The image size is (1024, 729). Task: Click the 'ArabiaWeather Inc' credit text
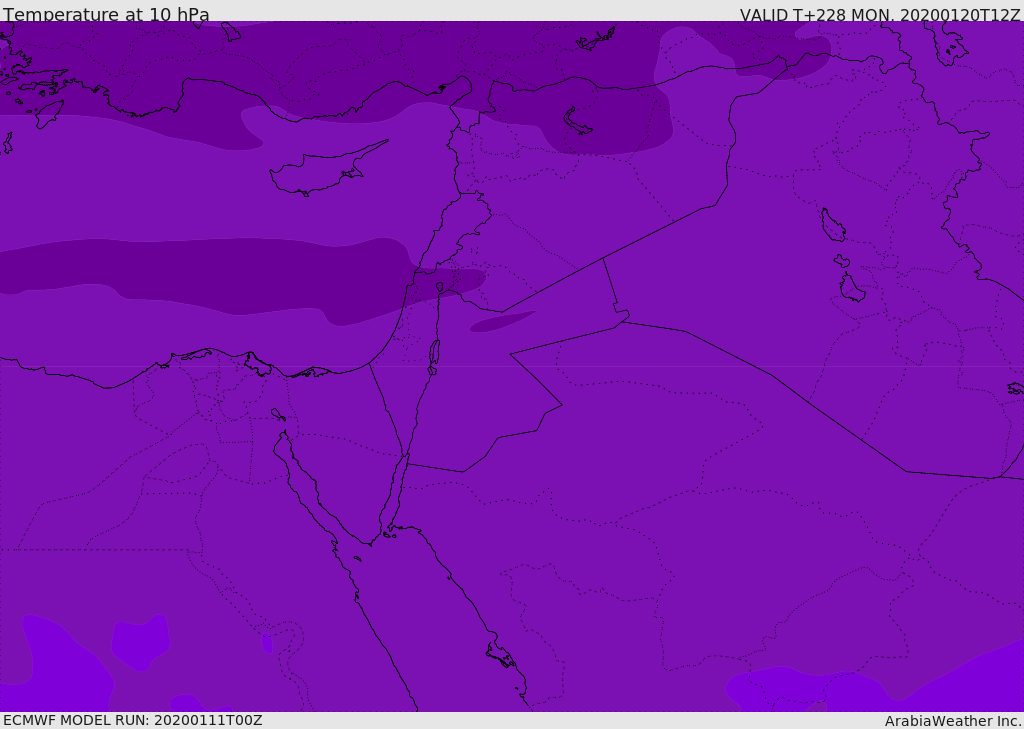pos(952,721)
